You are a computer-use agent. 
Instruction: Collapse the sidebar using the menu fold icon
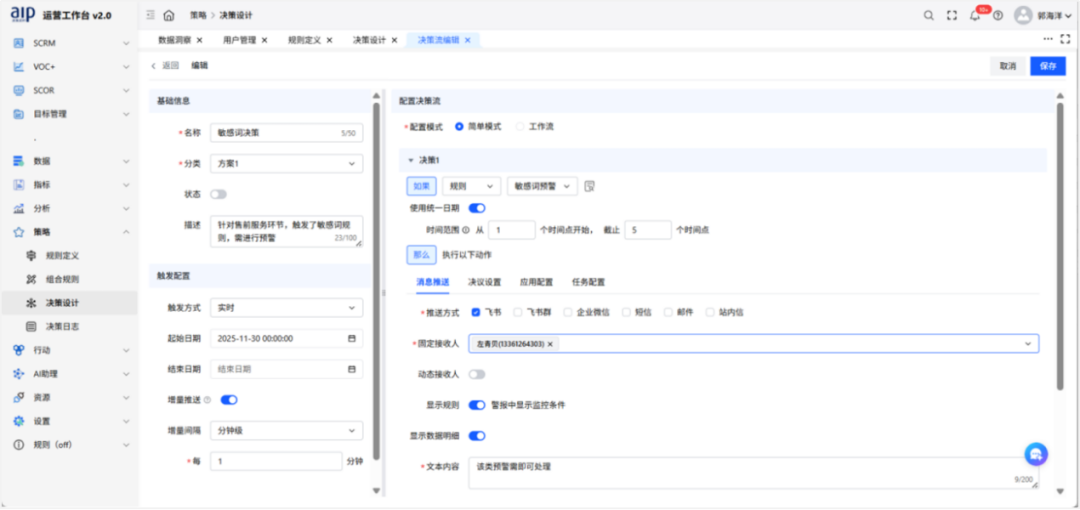coord(150,15)
